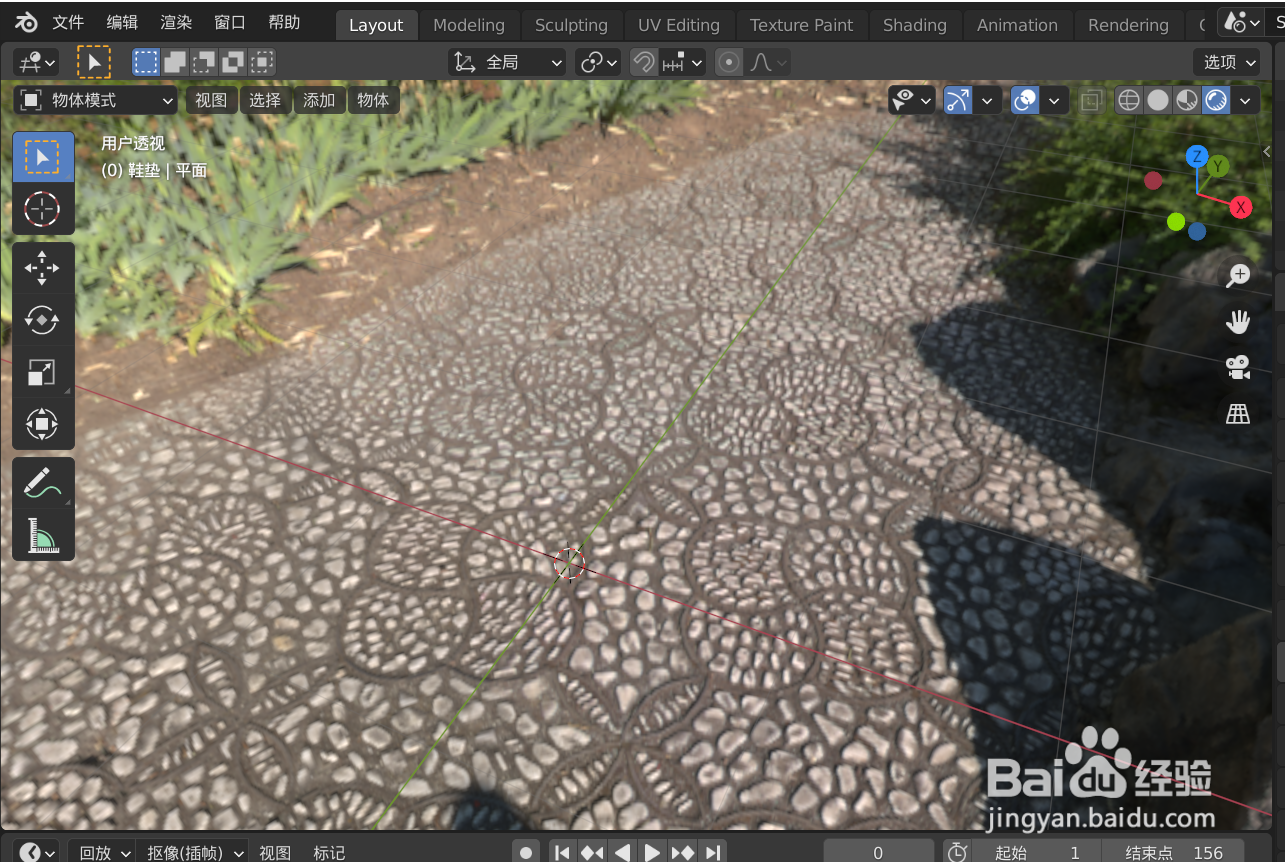Select the Transform tool in toolbar
The image size is (1285, 862).
pos(42,424)
